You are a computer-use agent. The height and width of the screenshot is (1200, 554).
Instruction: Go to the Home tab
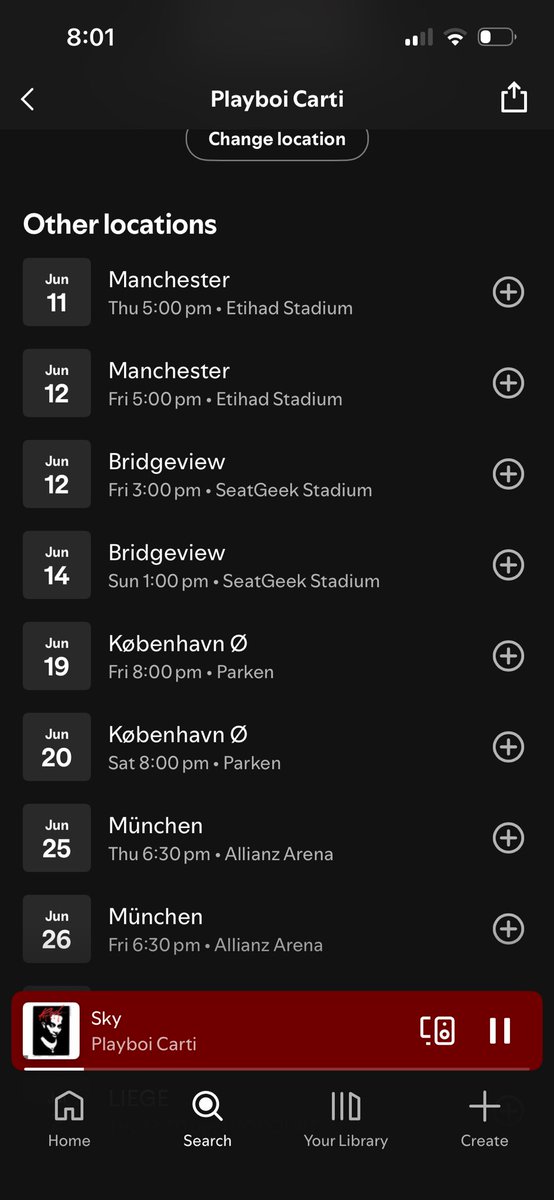pyautogui.click(x=69, y=1120)
